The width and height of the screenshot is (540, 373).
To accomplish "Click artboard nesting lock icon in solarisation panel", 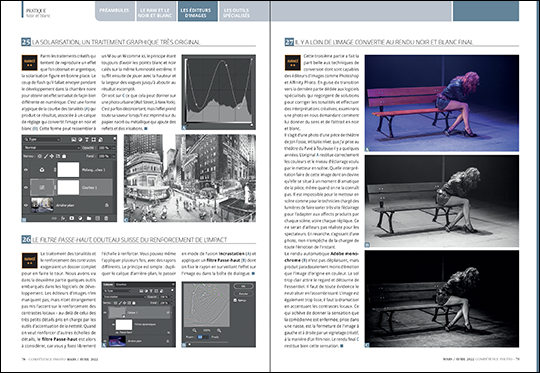I will [x=58, y=156].
